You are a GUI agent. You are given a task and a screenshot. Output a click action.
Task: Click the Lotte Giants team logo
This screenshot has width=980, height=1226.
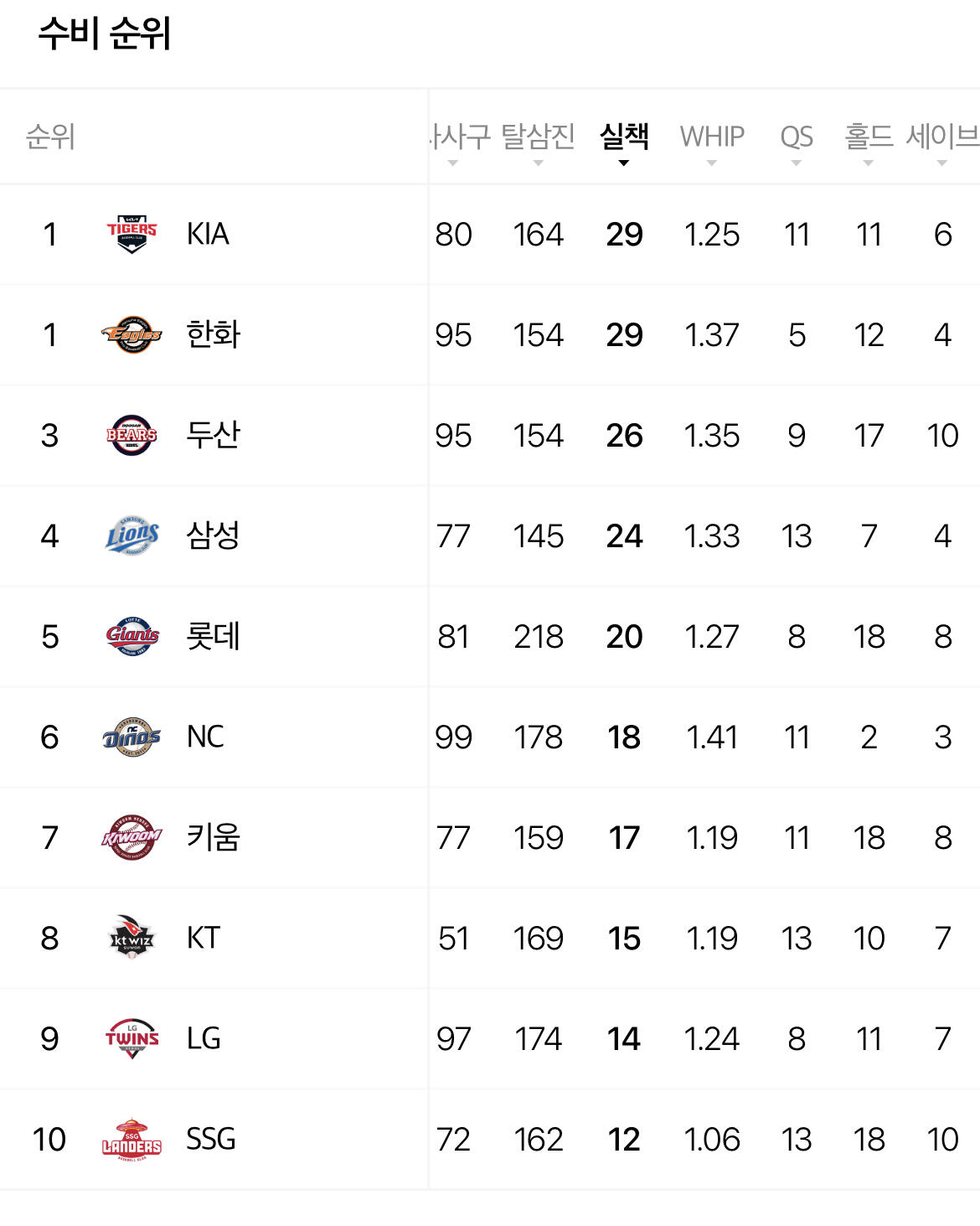[x=132, y=636]
